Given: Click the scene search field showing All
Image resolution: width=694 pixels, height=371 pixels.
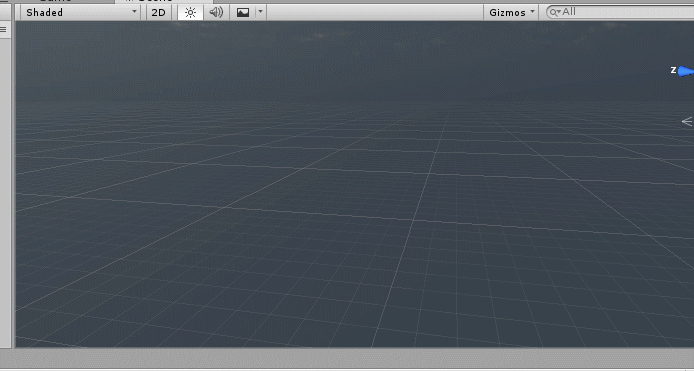Looking at the screenshot, I should tap(620, 12).
